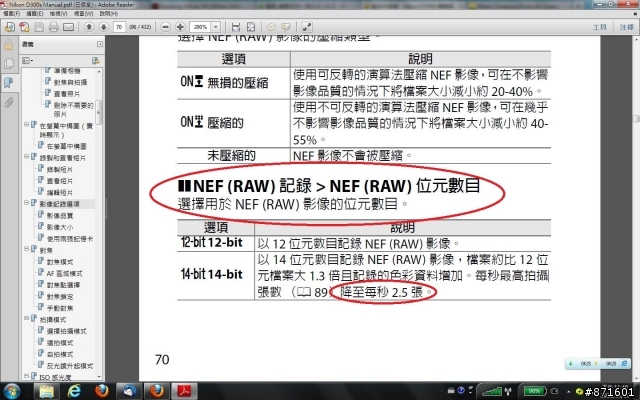The image size is (640, 400).
Task: Open the 編輯(E) menu
Action: pos(35,13)
